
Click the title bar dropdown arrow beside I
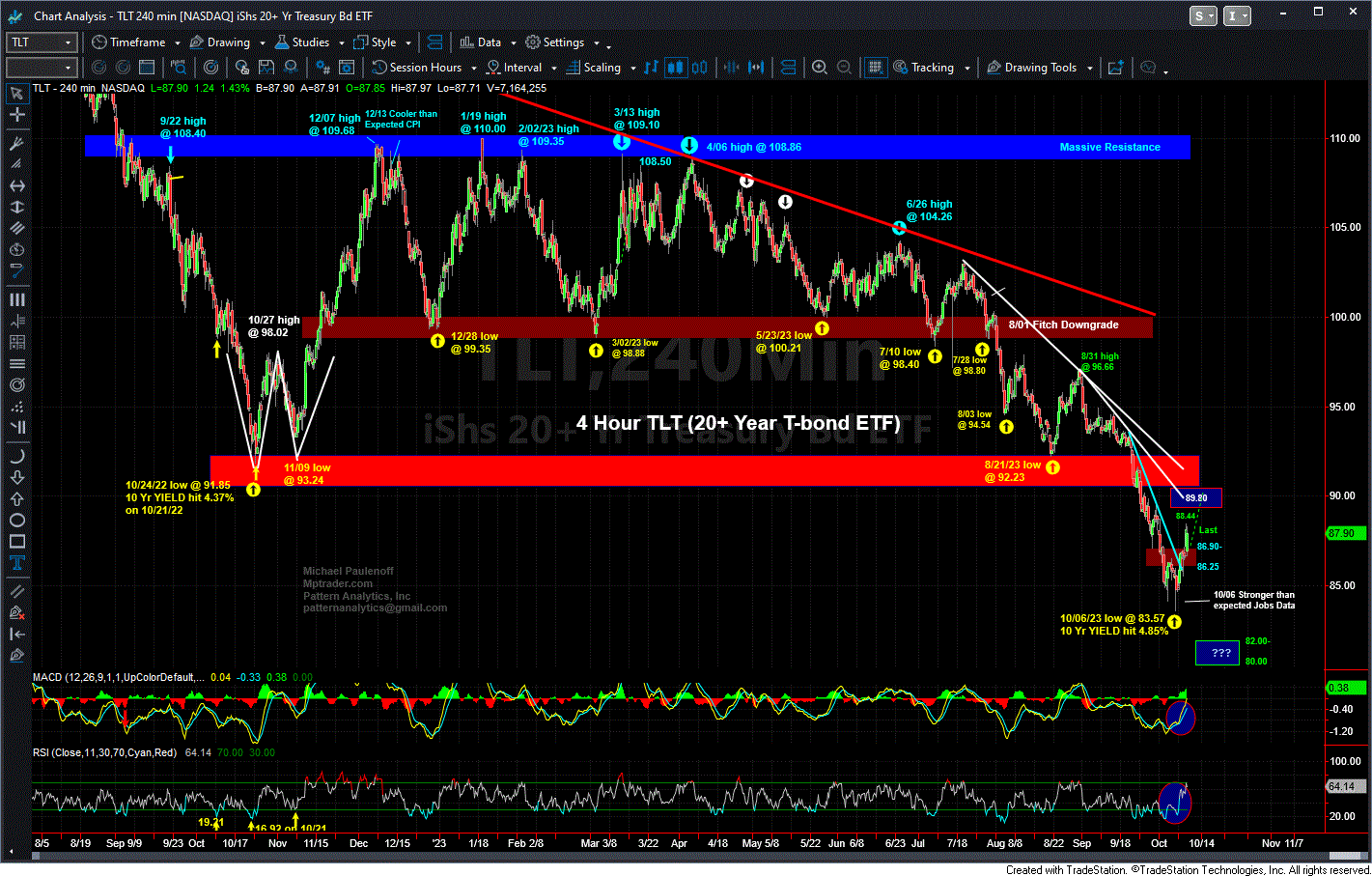tap(1246, 15)
